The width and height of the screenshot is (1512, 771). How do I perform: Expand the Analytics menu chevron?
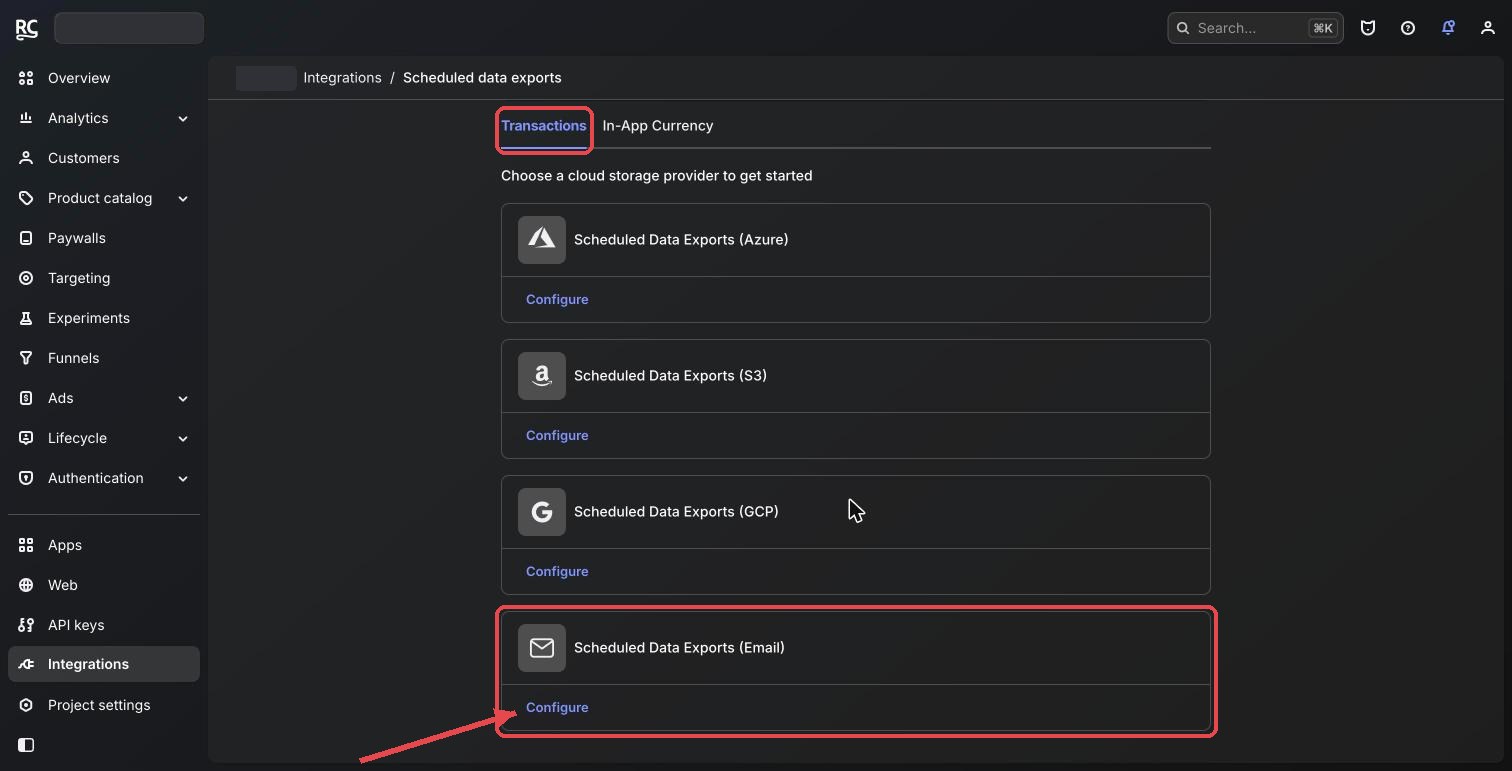pyautogui.click(x=183, y=119)
